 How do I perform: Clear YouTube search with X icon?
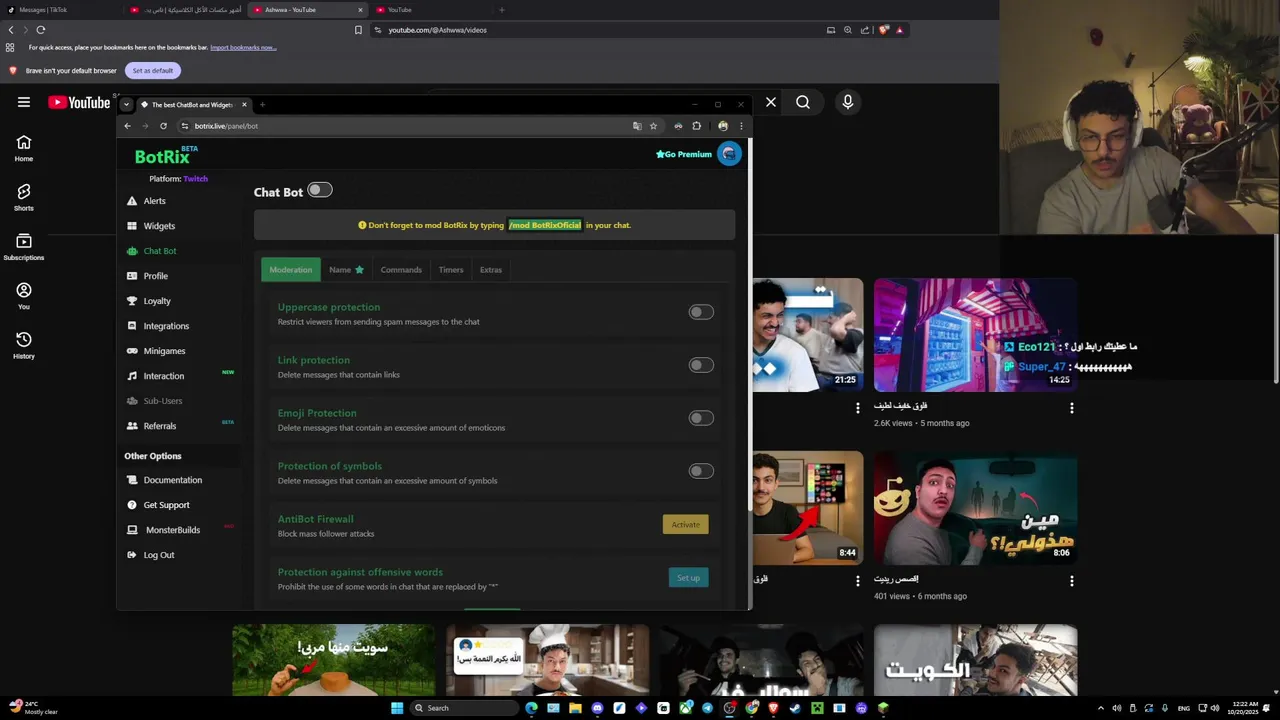click(x=771, y=102)
